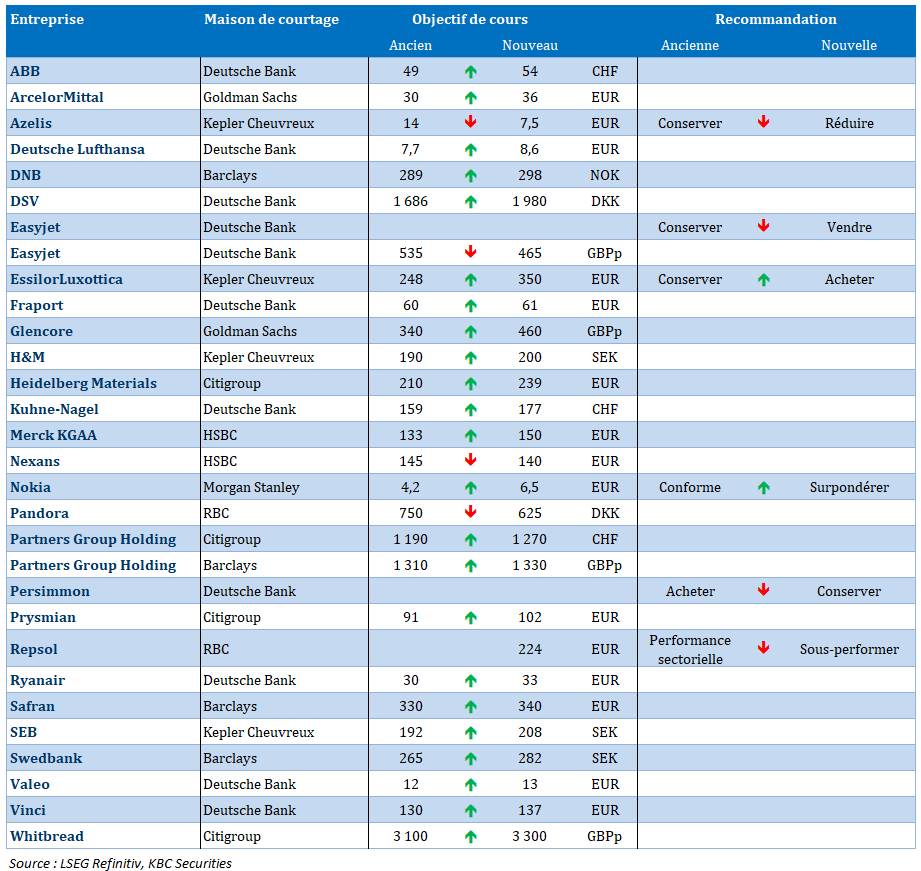Screen dimensions: 921x871
Task: Click the red down arrow in Easyjet 535 row
Action: tap(470, 253)
